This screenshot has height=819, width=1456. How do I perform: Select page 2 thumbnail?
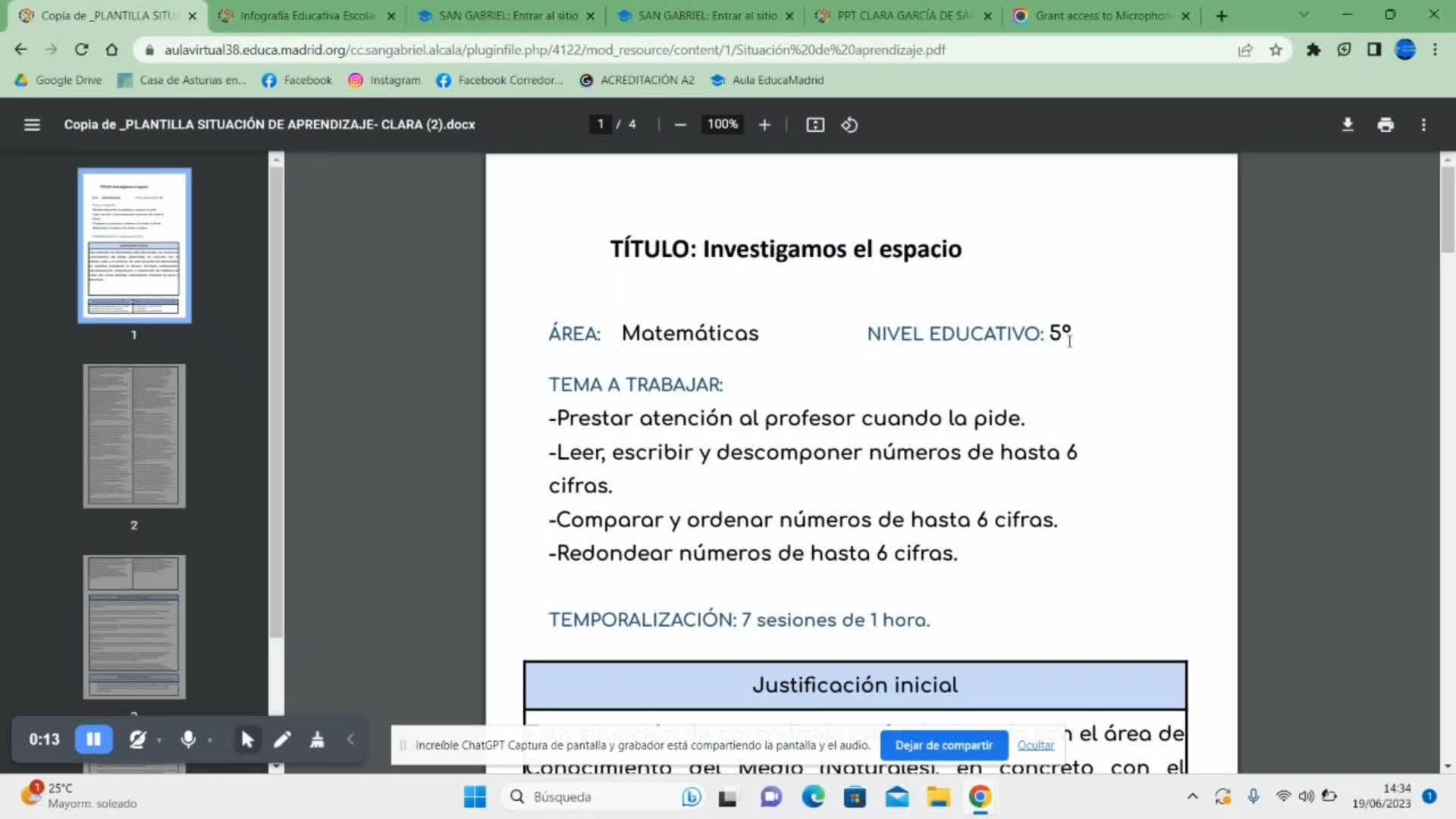(134, 436)
